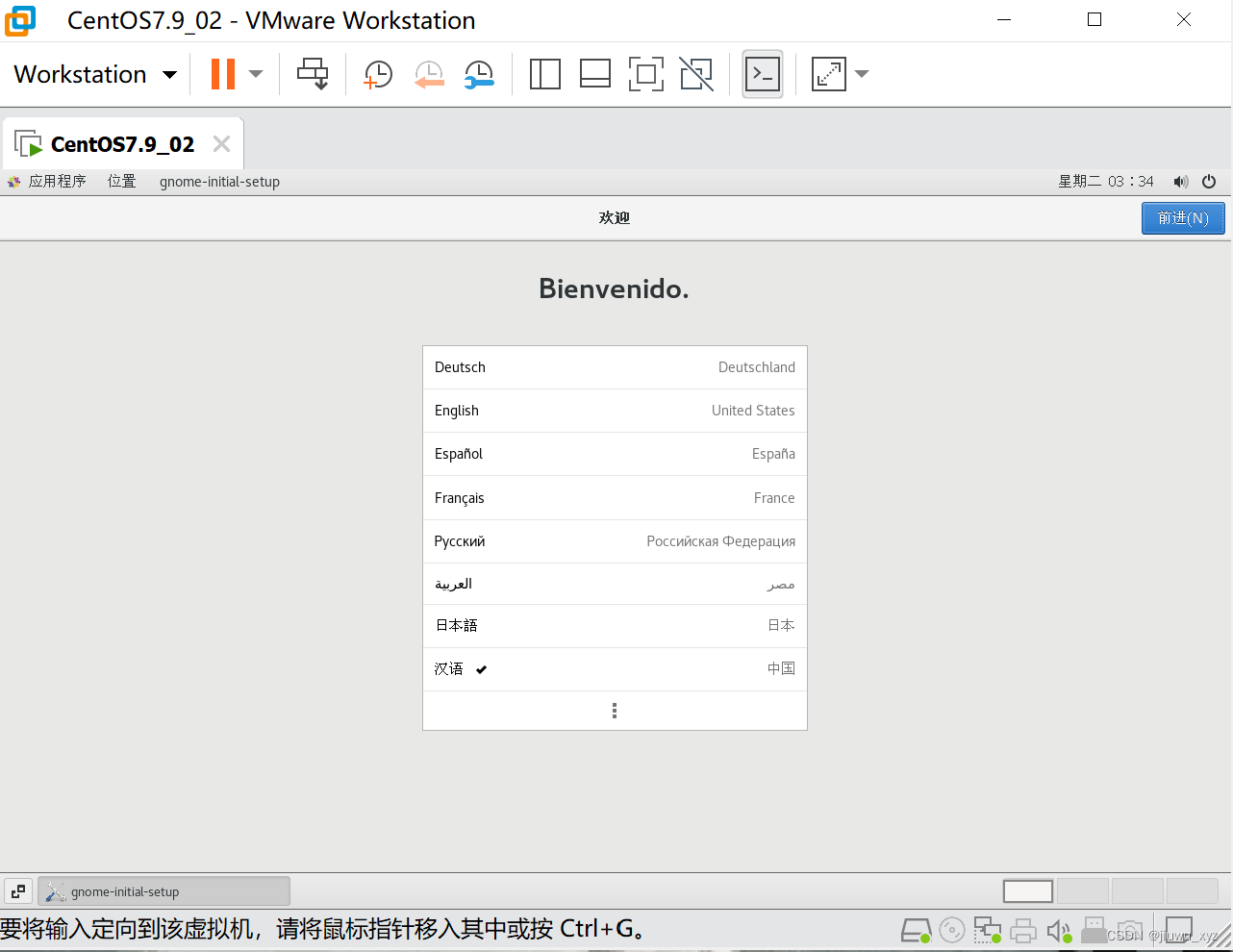This screenshot has width=1233, height=952.
Task: Switch to the first workspace
Action: pos(1028,891)
